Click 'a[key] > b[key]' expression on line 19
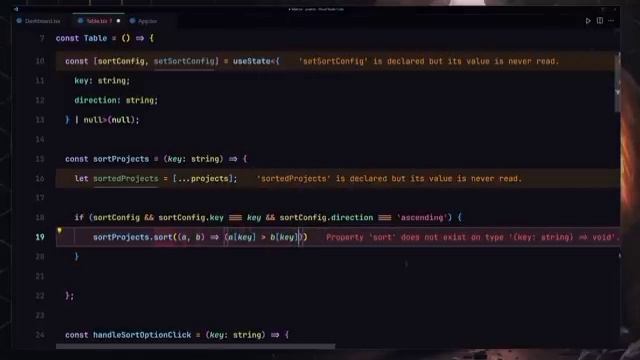 [x=262, y=238]
